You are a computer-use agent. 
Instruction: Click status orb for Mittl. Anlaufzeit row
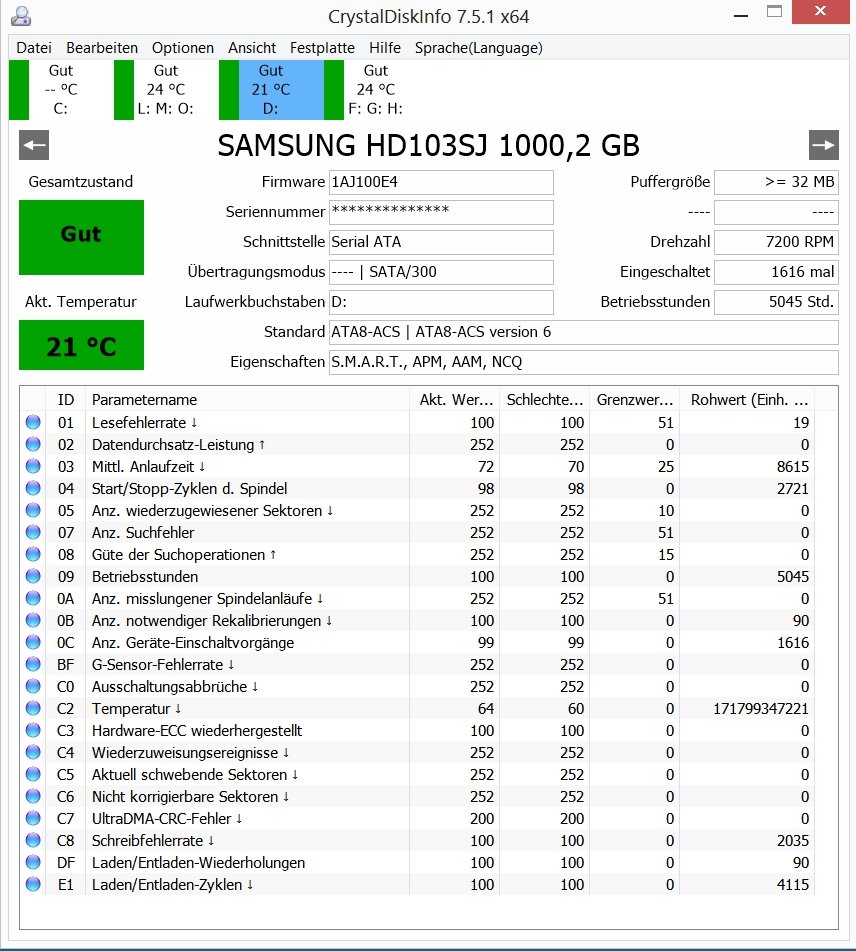point(33,466)
